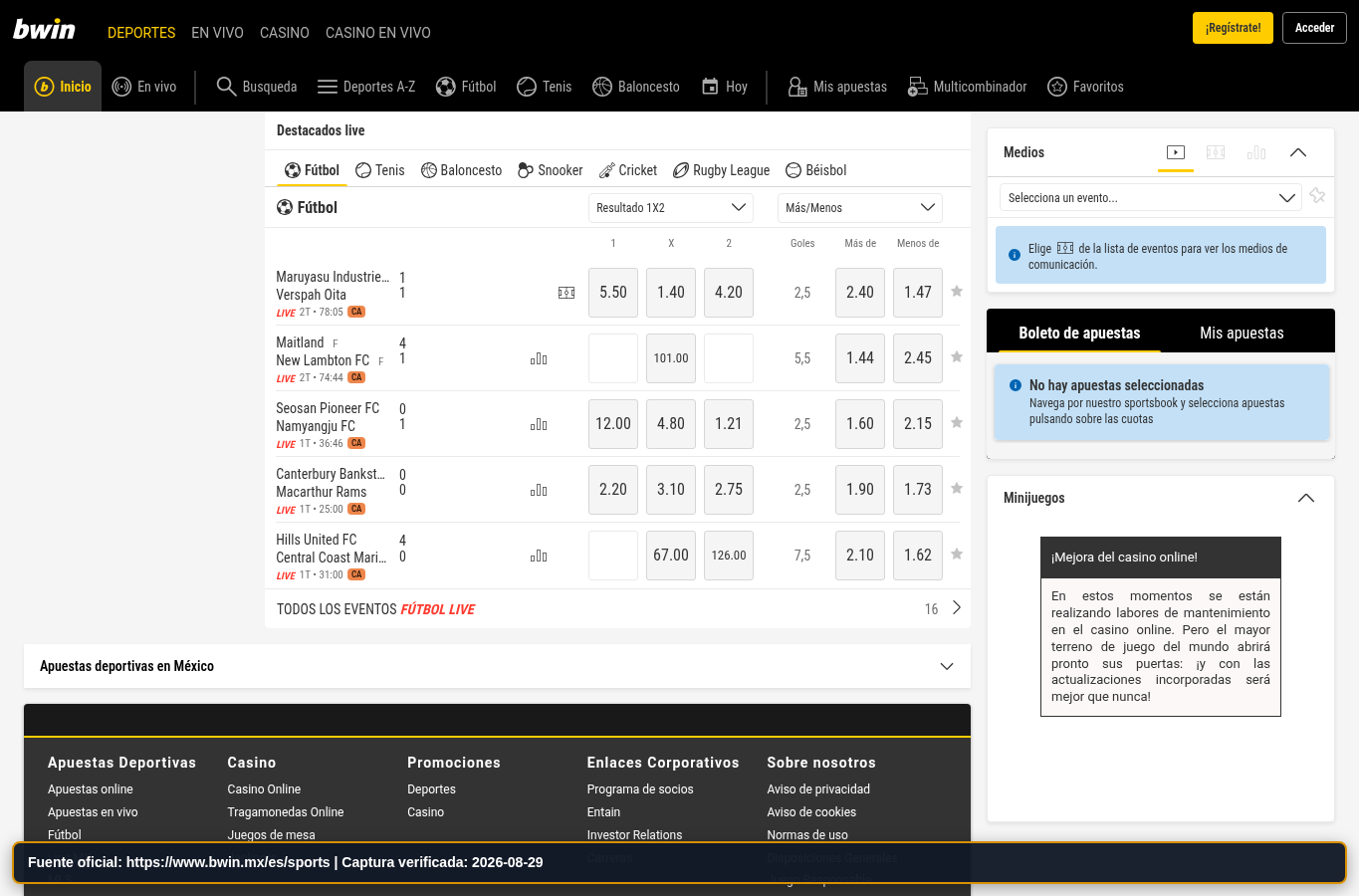Click the Acceder login button
1359x896 pixels.
[1314, 28]
